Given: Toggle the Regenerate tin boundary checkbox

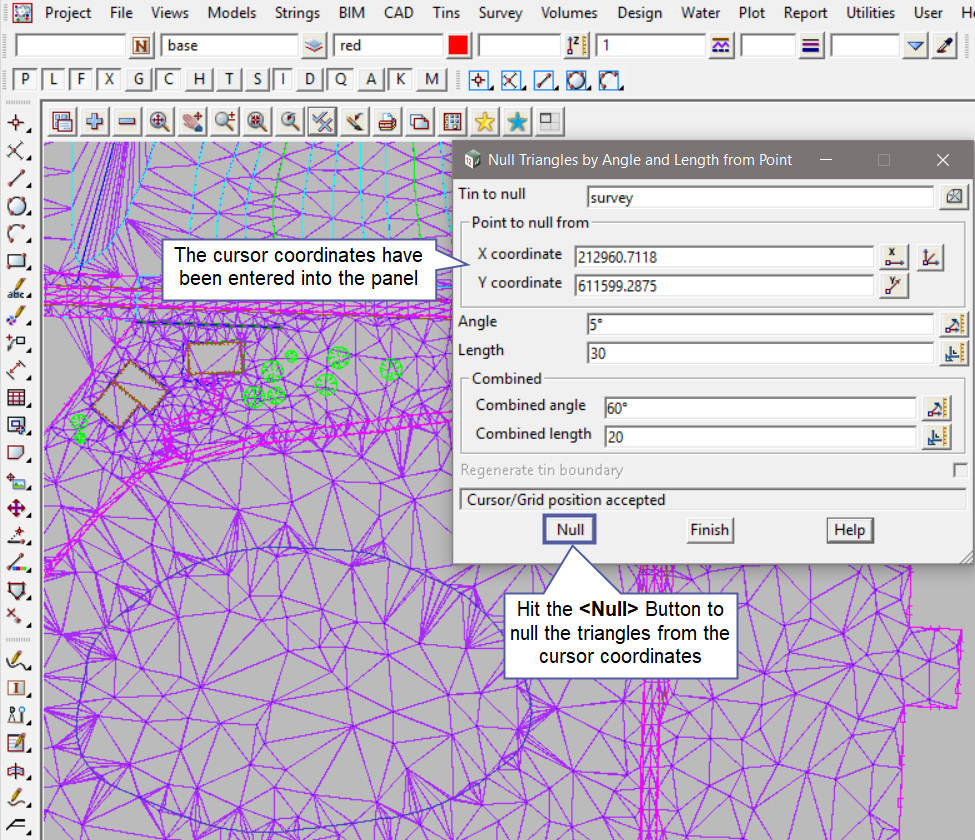Looking at the screenshot, I should [x=960, y=470].
